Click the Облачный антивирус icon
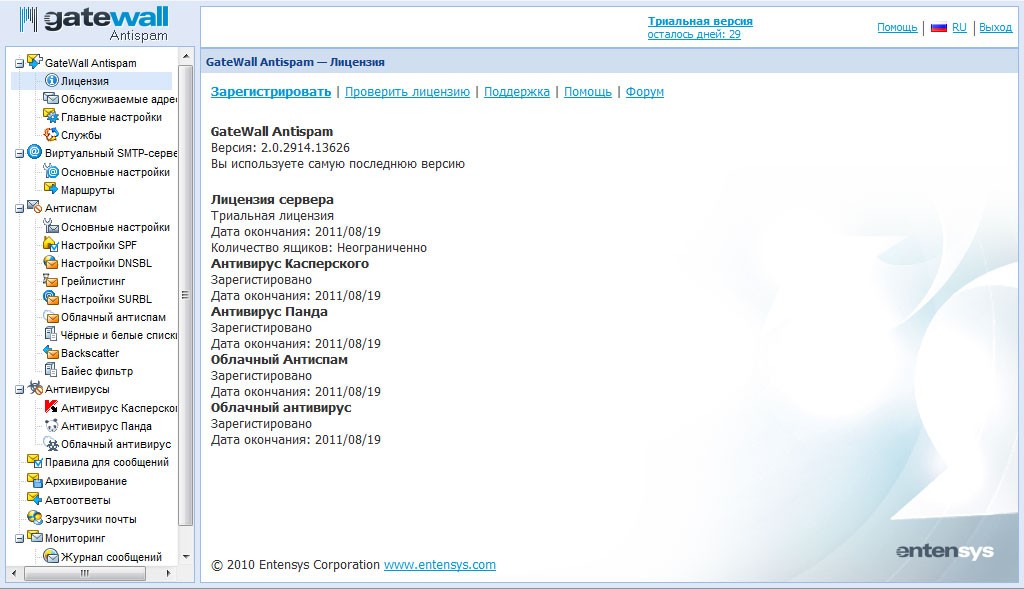The width and height of the screenshot is (1024, 589). (x=51, y=443)
